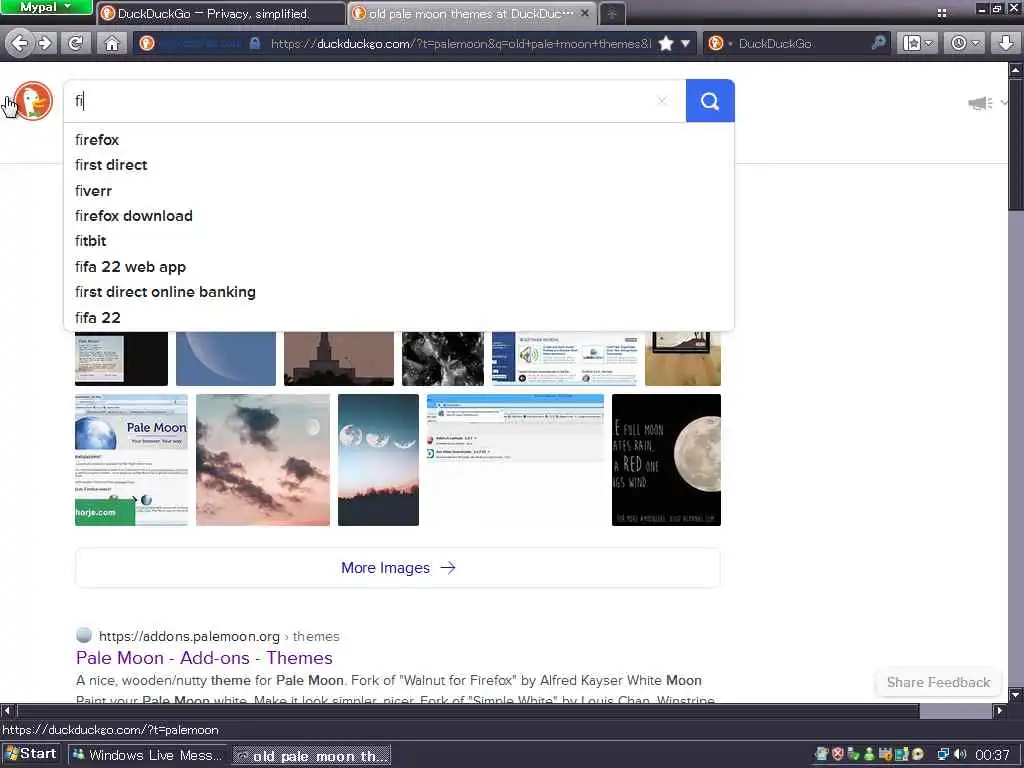Switch to Windows Live Messenger taskbar item
The image size is (1024, 768).
coord(148,755)
